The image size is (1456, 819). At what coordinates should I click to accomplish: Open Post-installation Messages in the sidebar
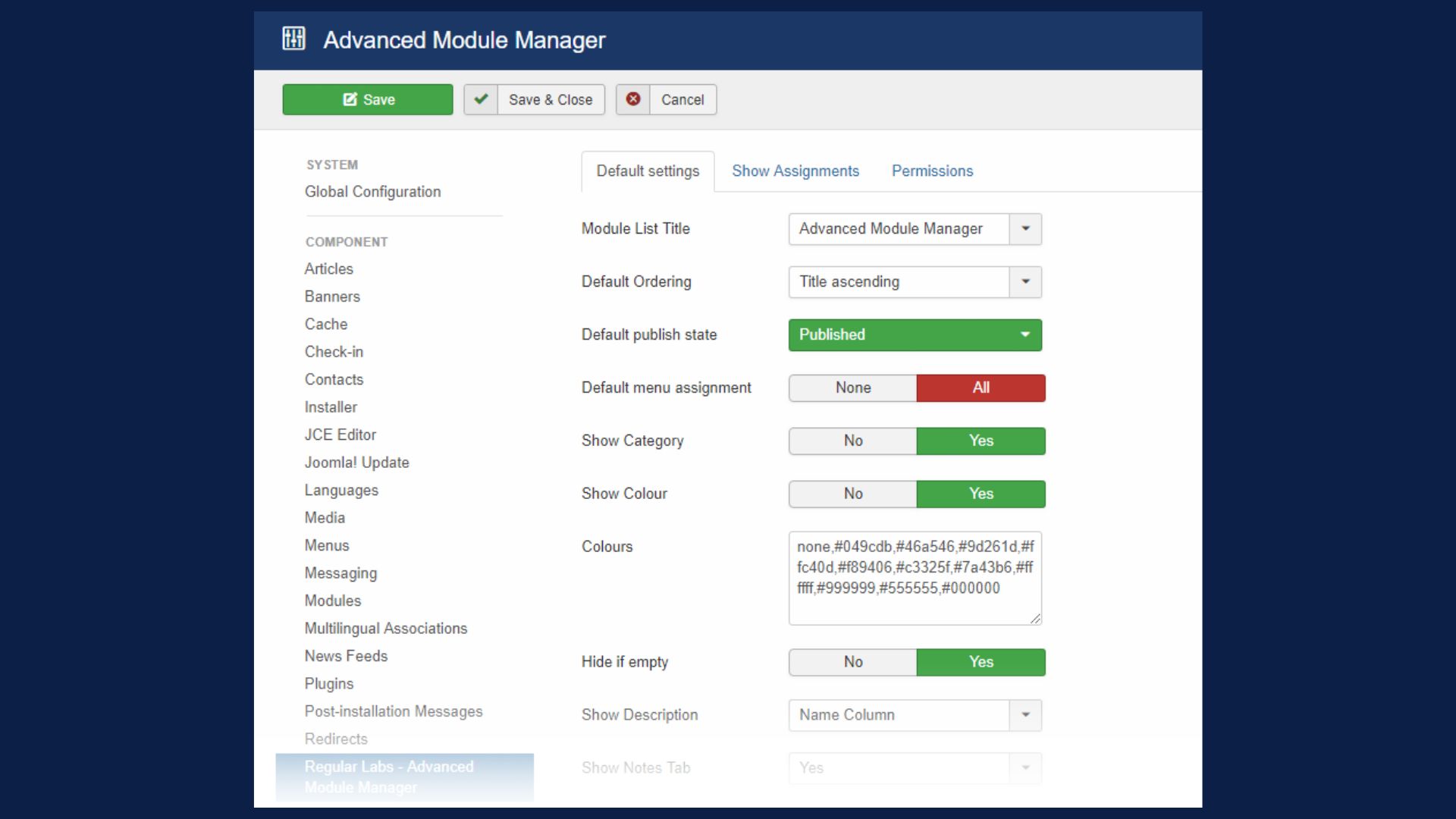[394, 712]
